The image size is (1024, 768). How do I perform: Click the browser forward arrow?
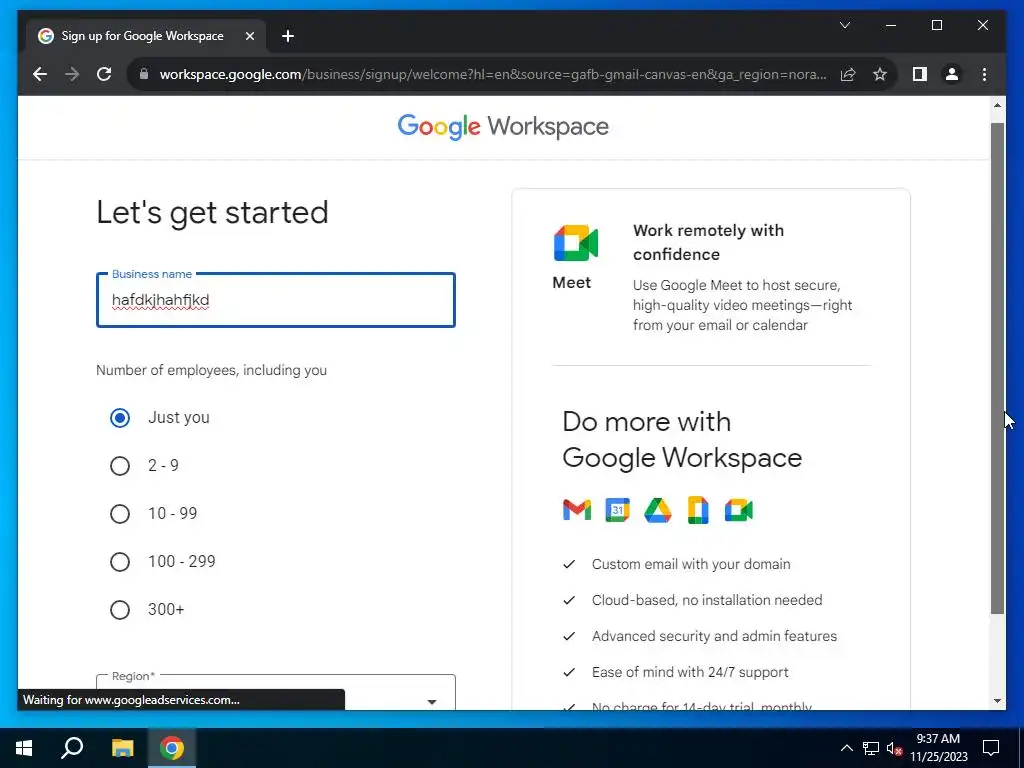(x=72, y=74)
